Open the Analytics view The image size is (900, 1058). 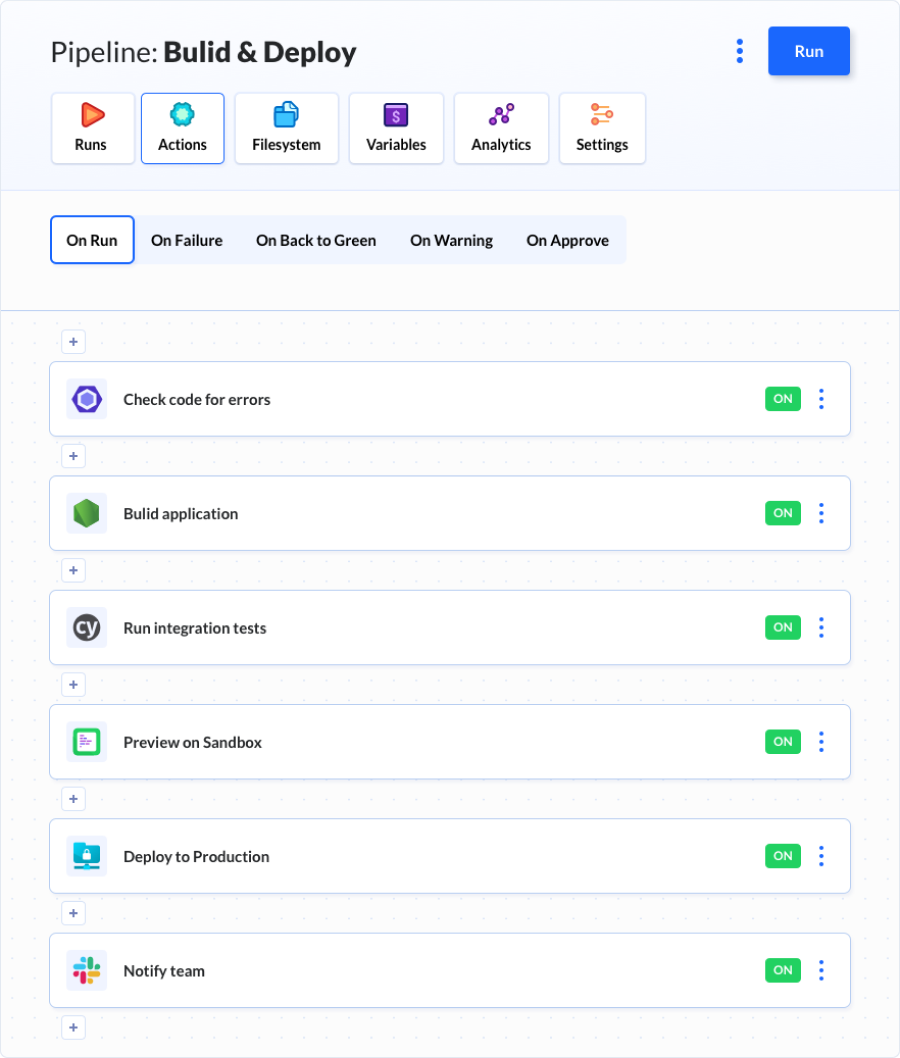(x=500, y=128)
